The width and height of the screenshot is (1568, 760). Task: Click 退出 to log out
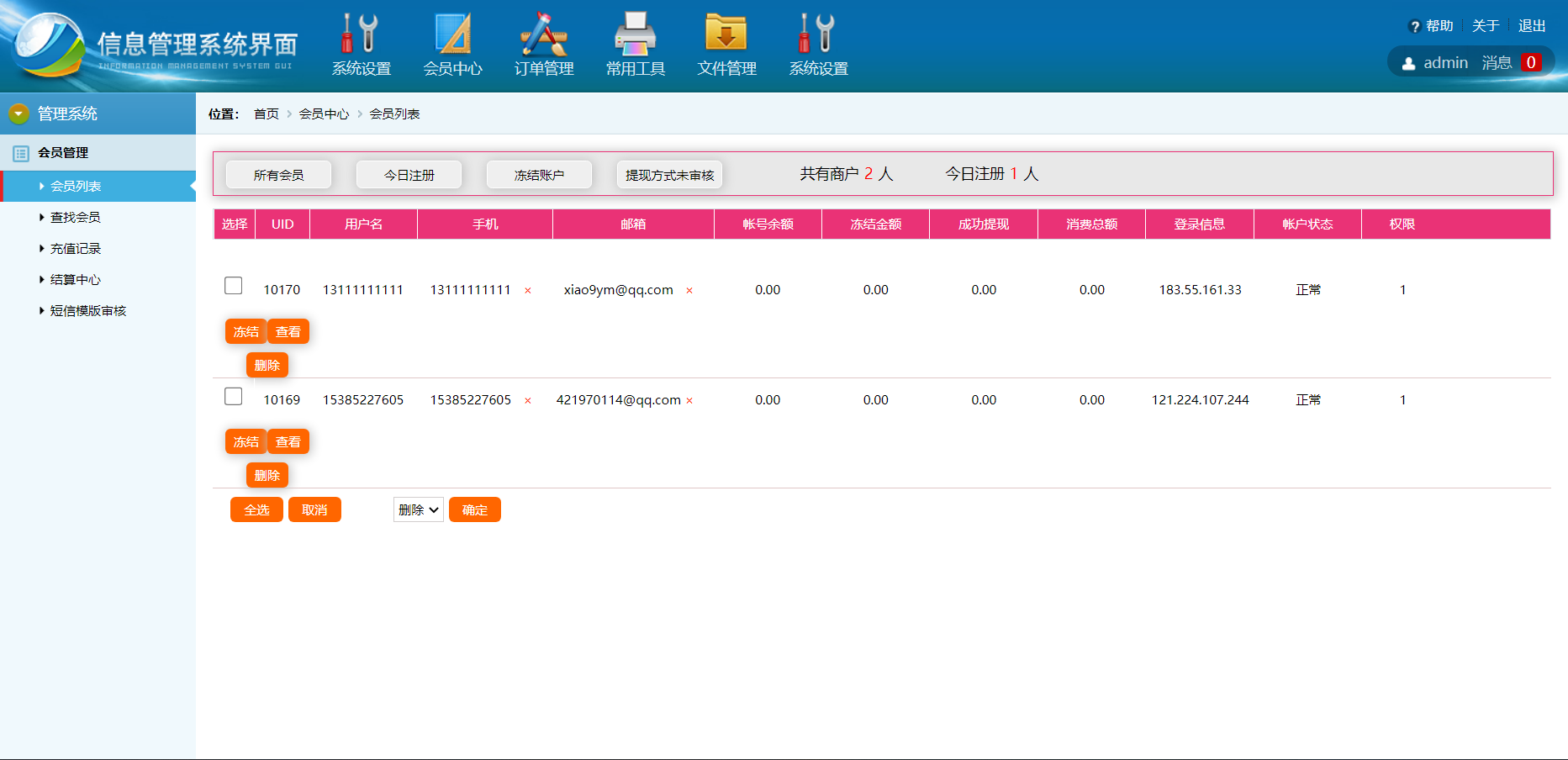tap(1532, 26)
